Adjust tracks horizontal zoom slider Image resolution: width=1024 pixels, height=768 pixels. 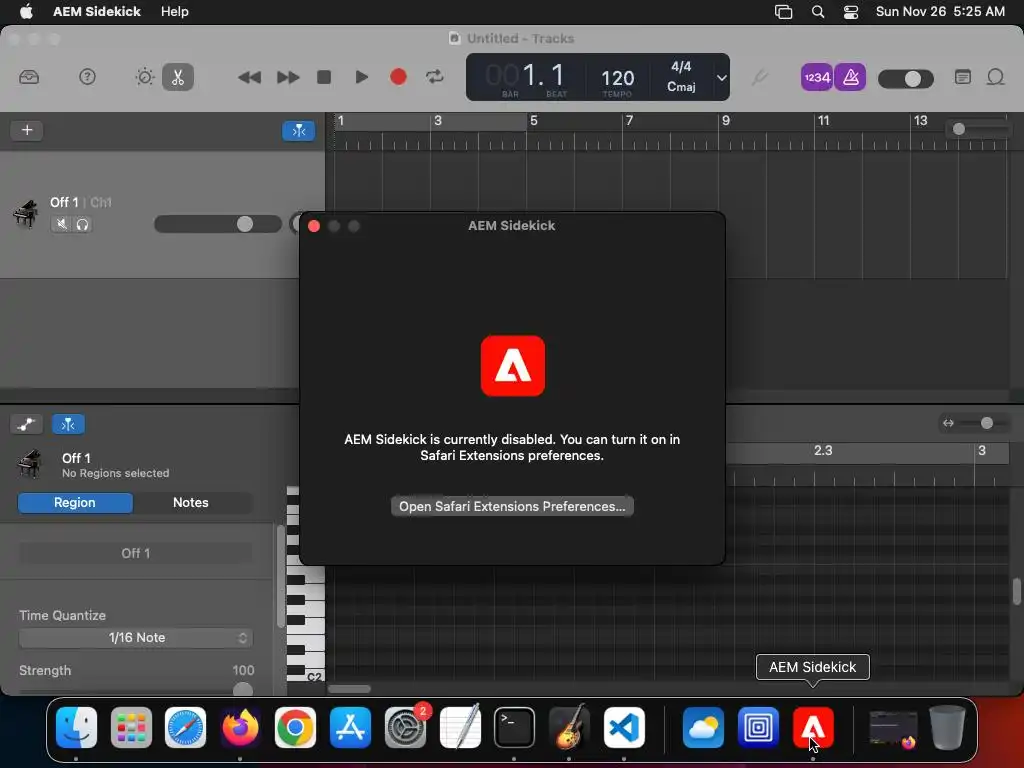[978, 129]
